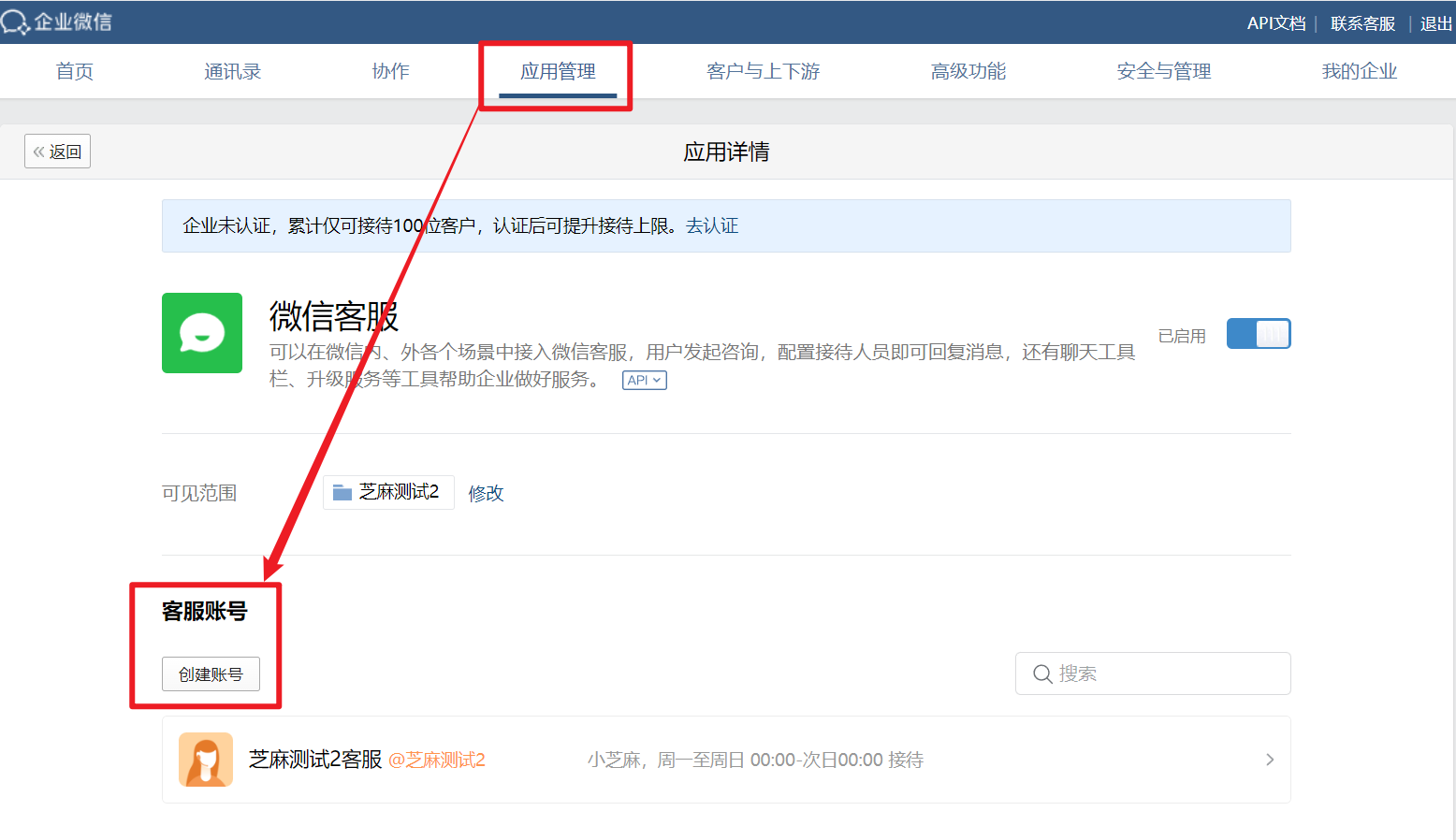Switch to the 我的企业 tab
Image resolution: width=1456 pixels, height=840 pixels.
pyautogui.click(x=1360, y=71)
